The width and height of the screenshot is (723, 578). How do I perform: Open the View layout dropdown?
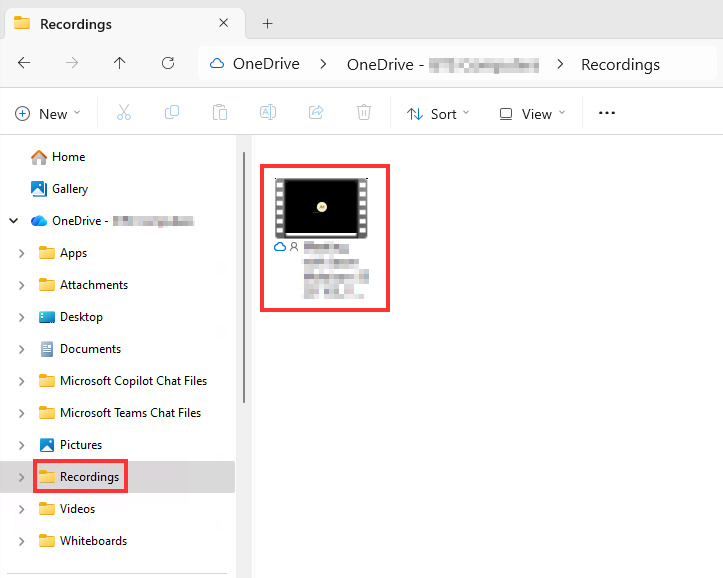(532, 113)
